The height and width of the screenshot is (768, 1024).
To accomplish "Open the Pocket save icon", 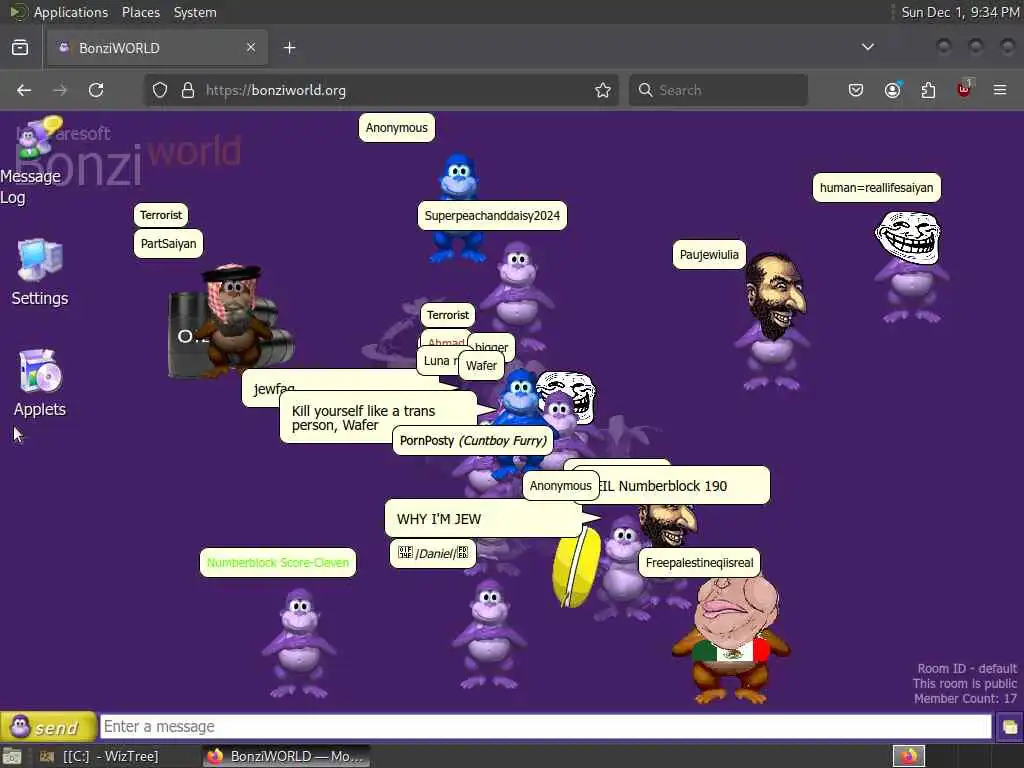I will pos(856,90).
